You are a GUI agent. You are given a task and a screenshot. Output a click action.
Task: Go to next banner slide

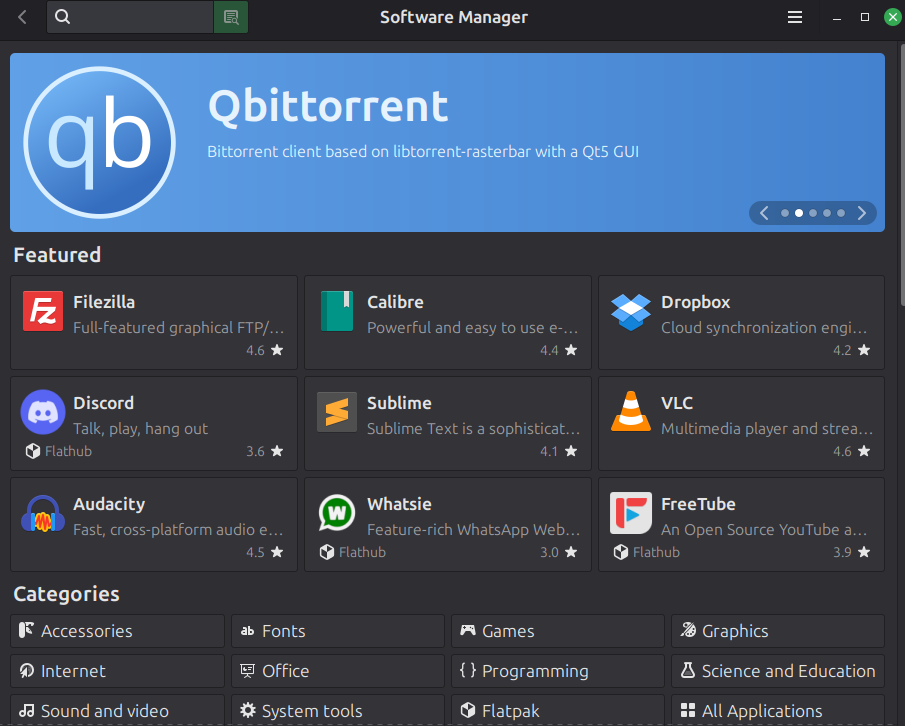(862, 213)
